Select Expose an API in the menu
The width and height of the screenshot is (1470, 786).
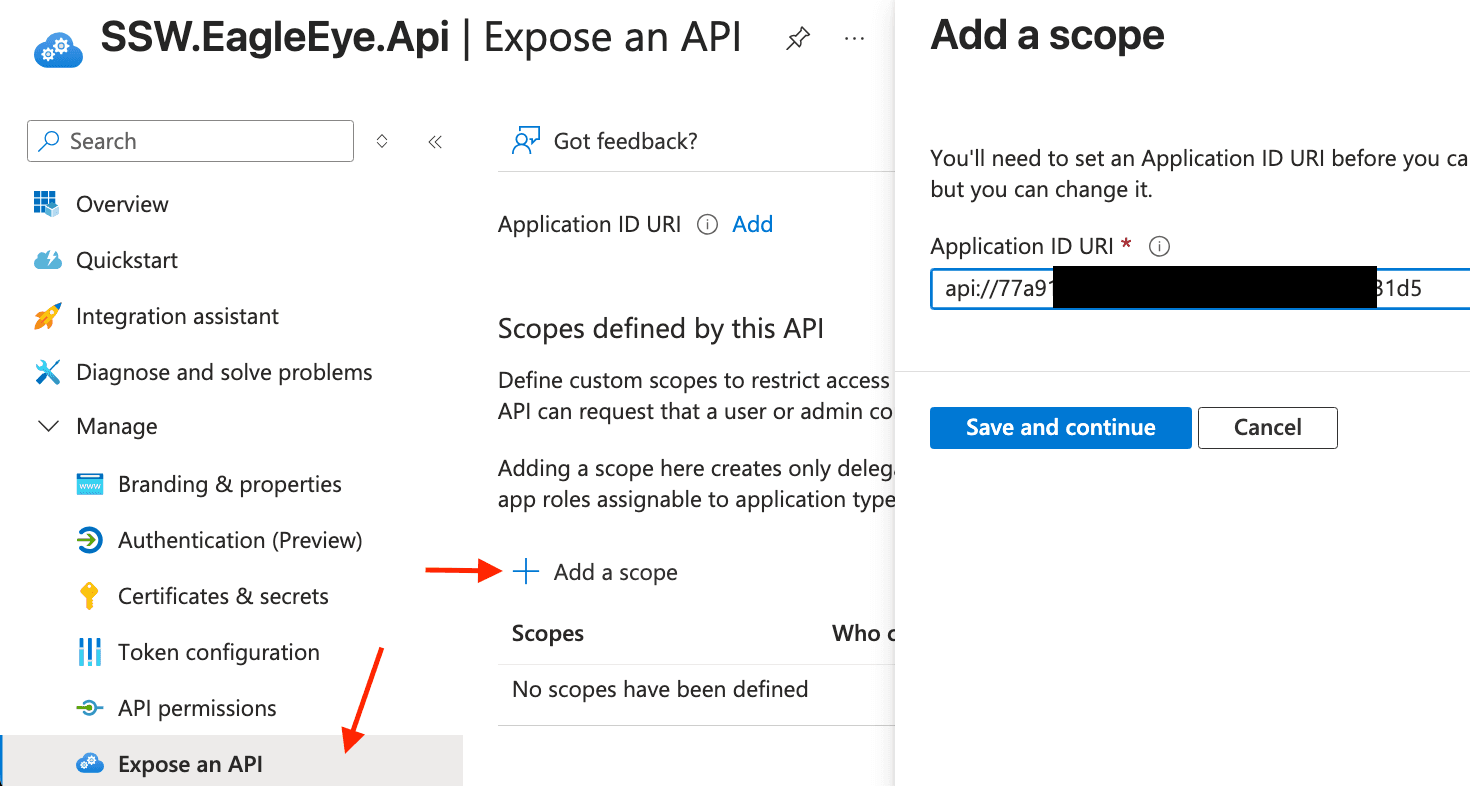tap(189, 763)
